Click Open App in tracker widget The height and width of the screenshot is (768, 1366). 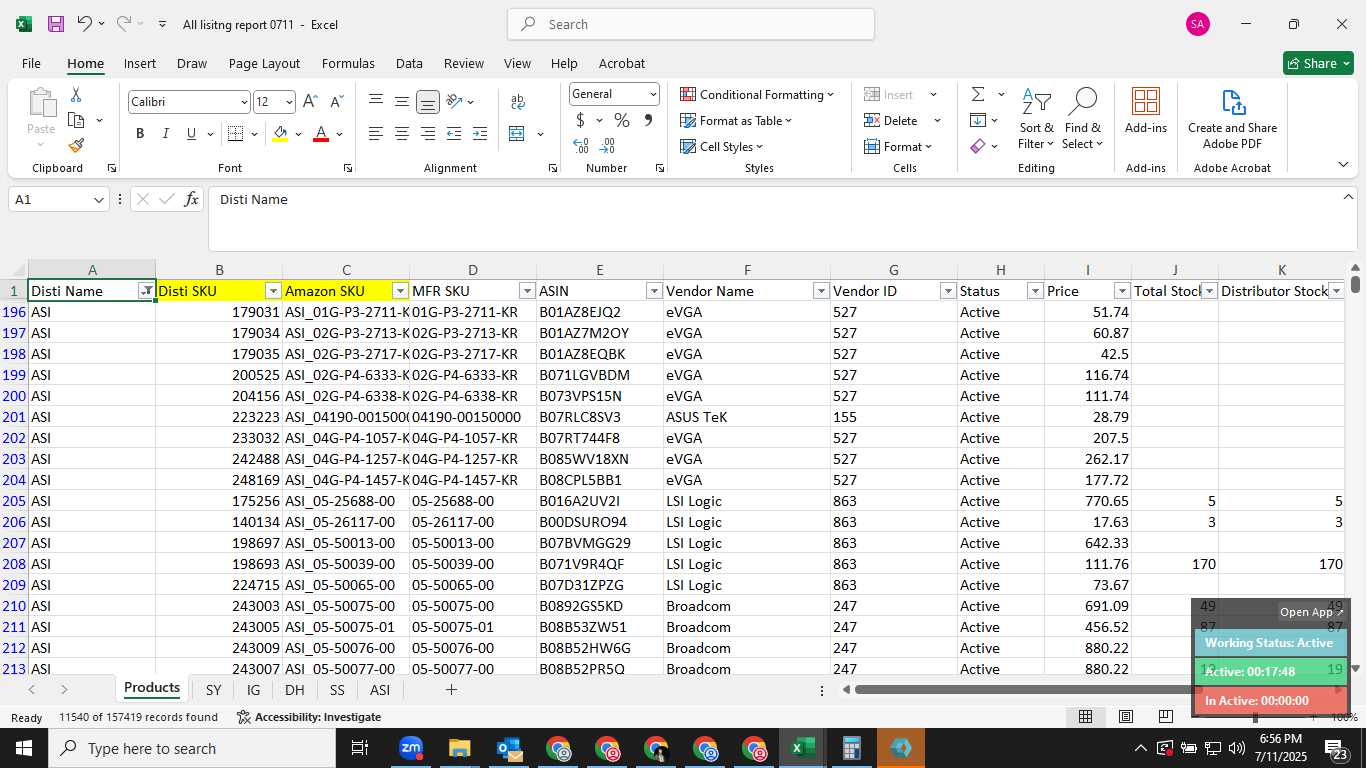(1312, 612)
